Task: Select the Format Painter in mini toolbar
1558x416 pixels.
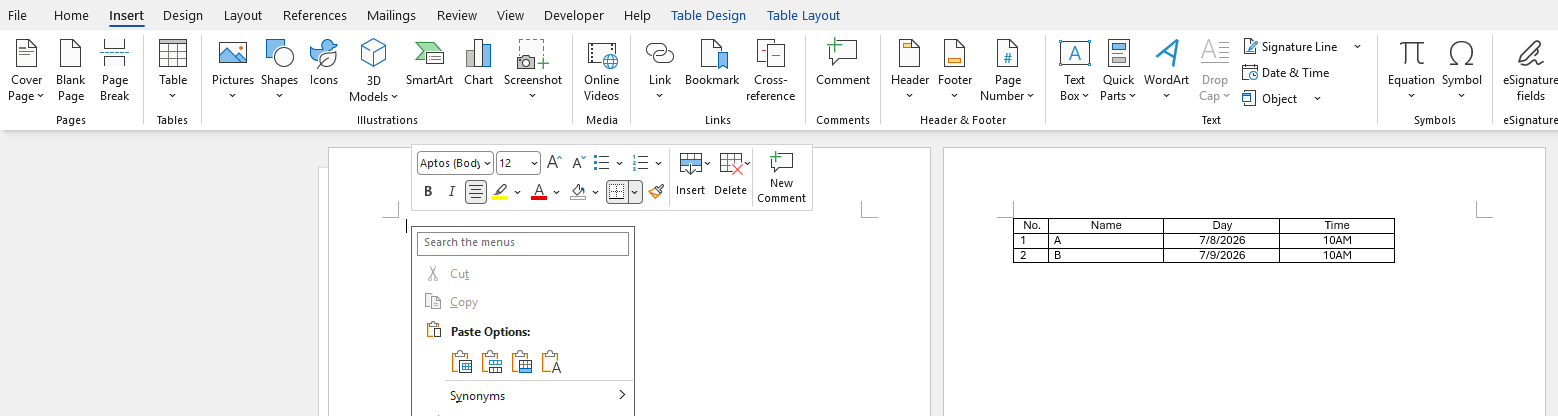Action: coord(656,191)
